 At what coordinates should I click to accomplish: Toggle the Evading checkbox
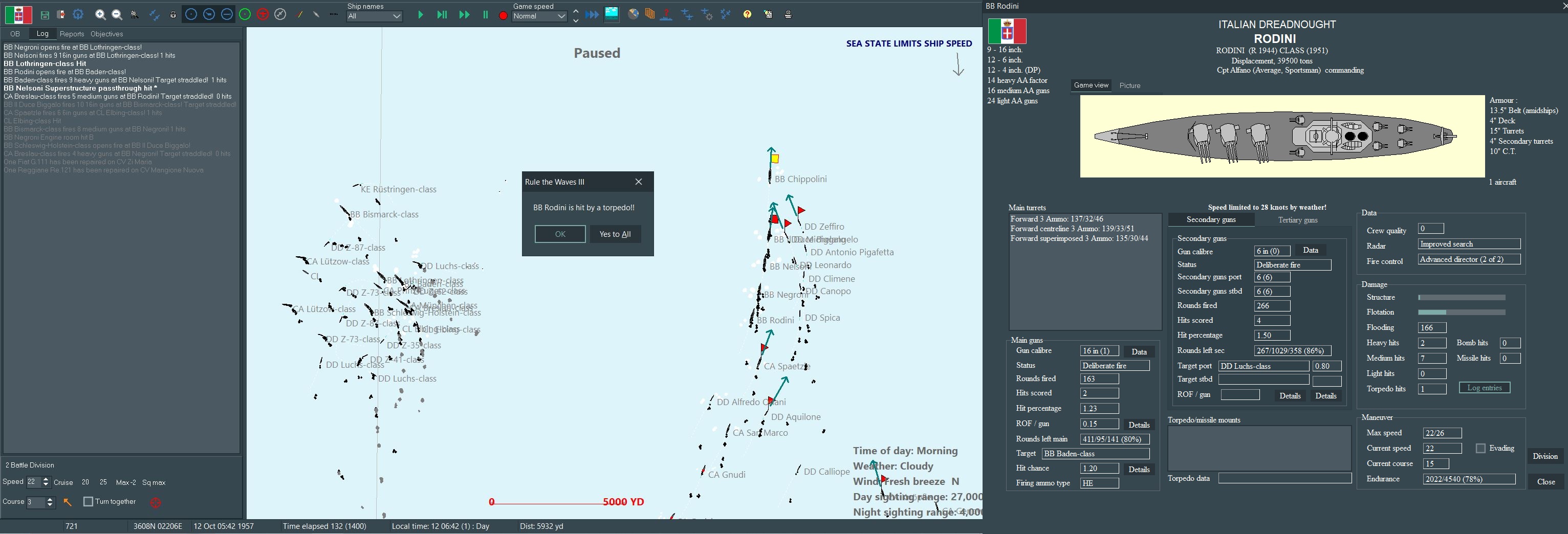1481,448
